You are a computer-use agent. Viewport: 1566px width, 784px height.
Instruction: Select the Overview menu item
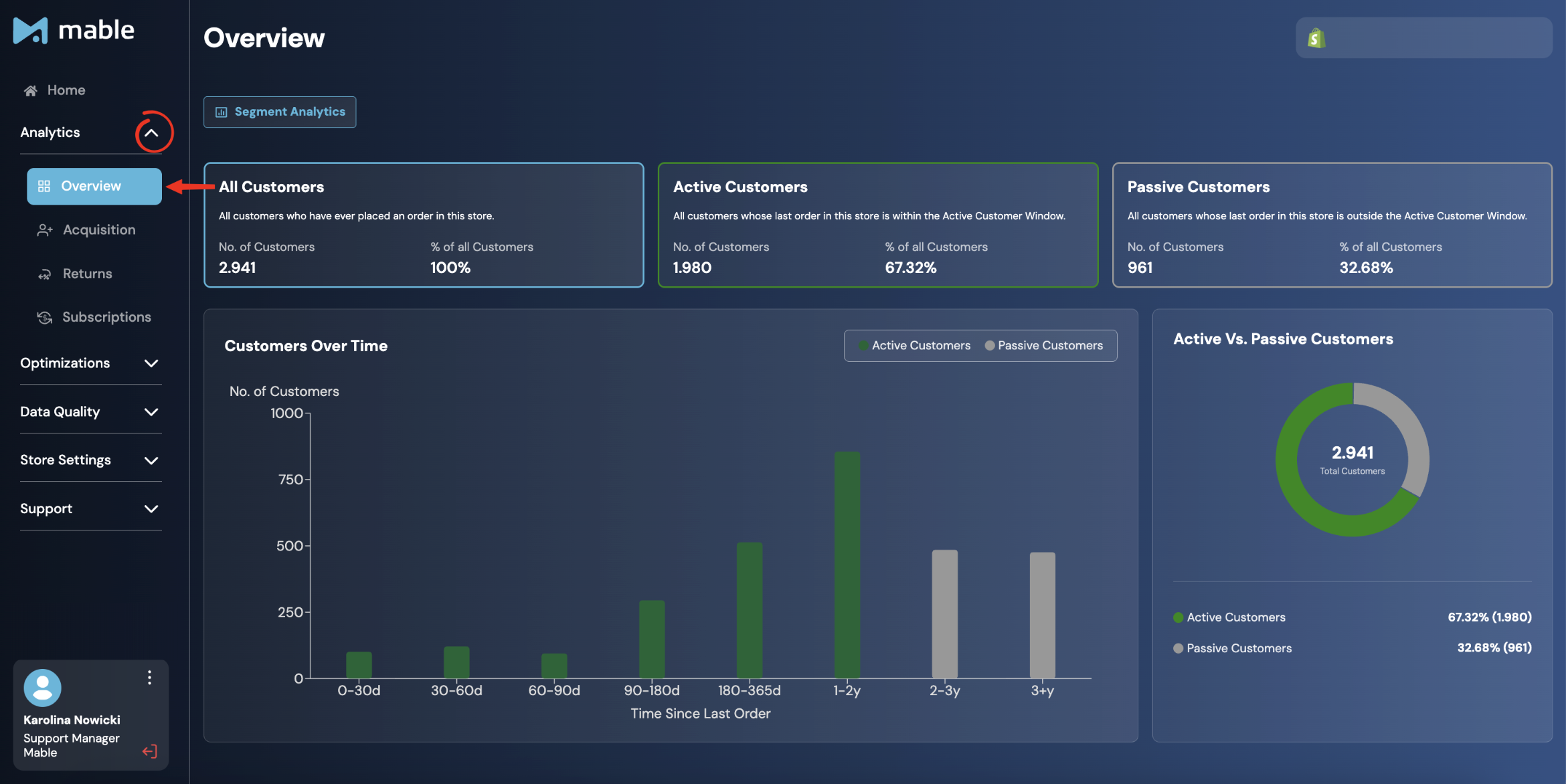tap(94, 186)
